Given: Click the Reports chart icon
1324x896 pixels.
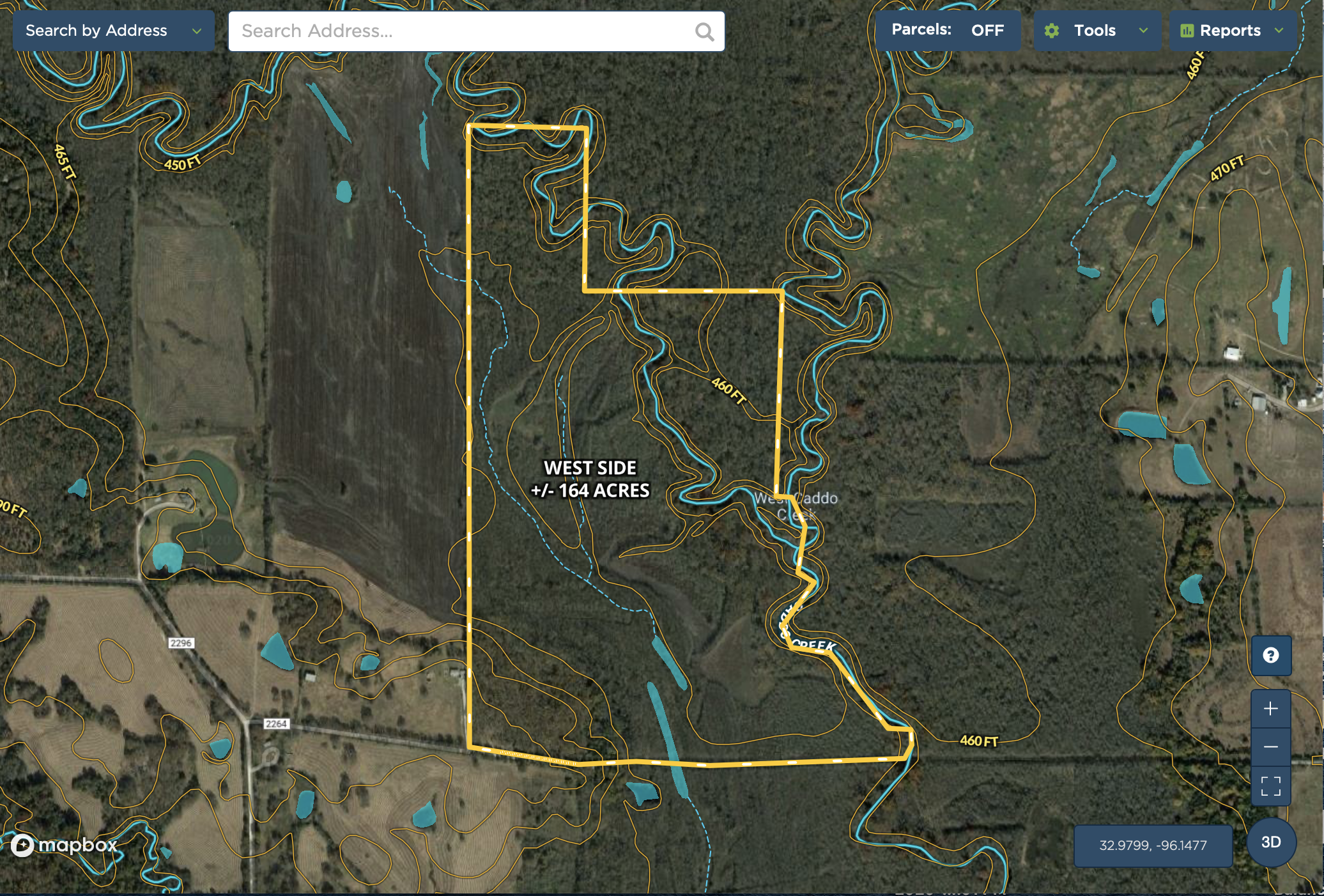Looking at the screenshot, I should coord(1187,31).
